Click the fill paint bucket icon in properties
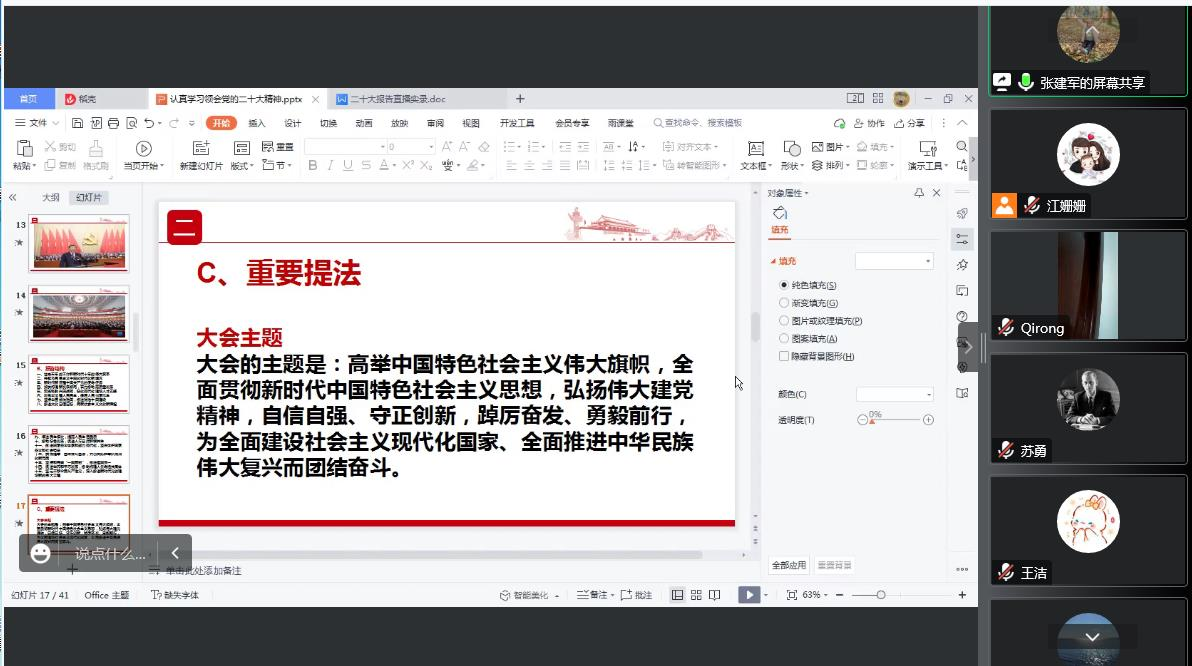 (x=780, y=213)
